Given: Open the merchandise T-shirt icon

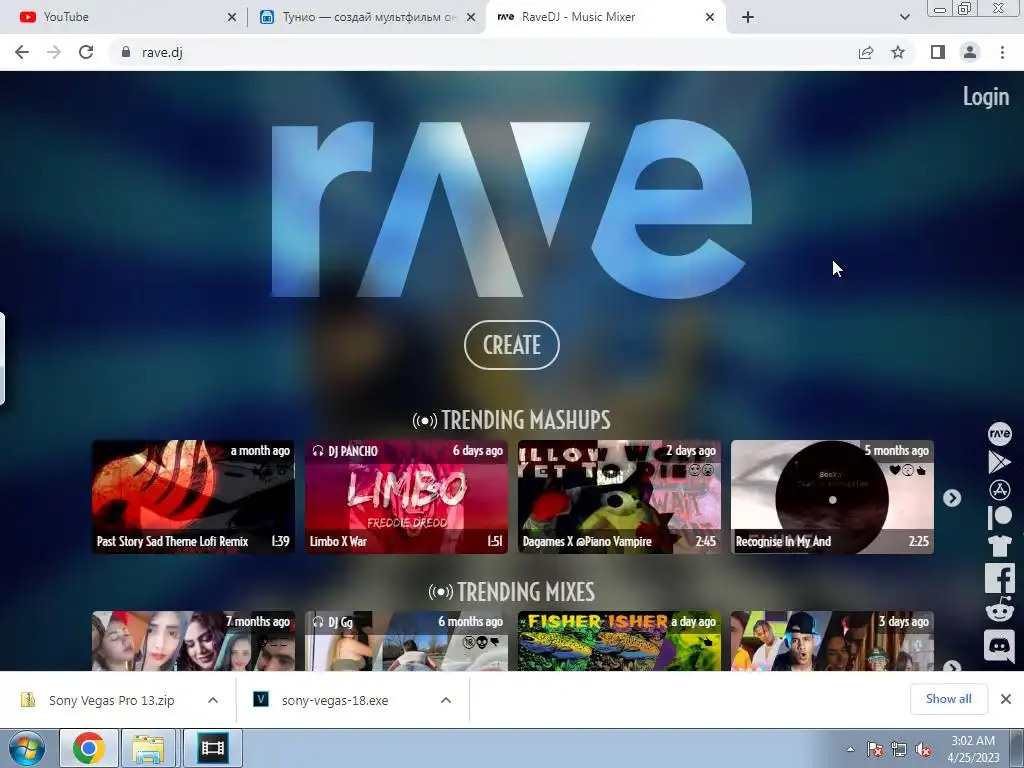Looking at the screenshot, I should 999,546.
